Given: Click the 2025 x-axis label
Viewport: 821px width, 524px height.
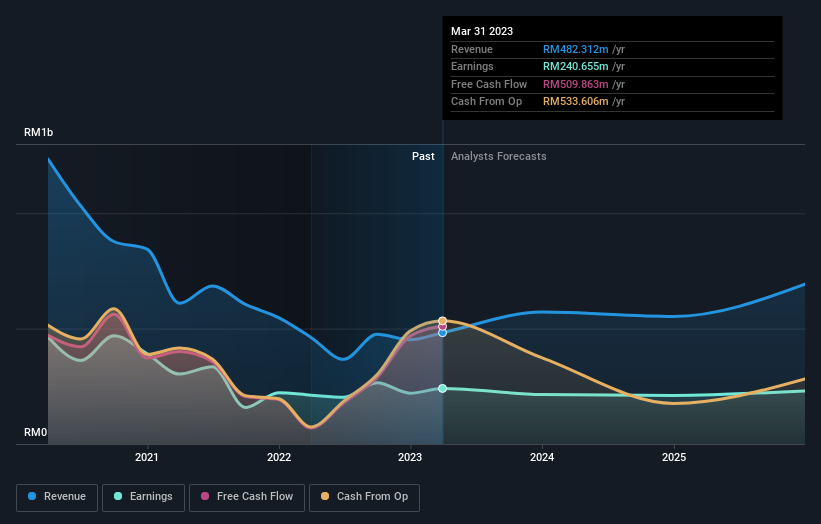Looking at the screenshot, I should pos(674,458).
